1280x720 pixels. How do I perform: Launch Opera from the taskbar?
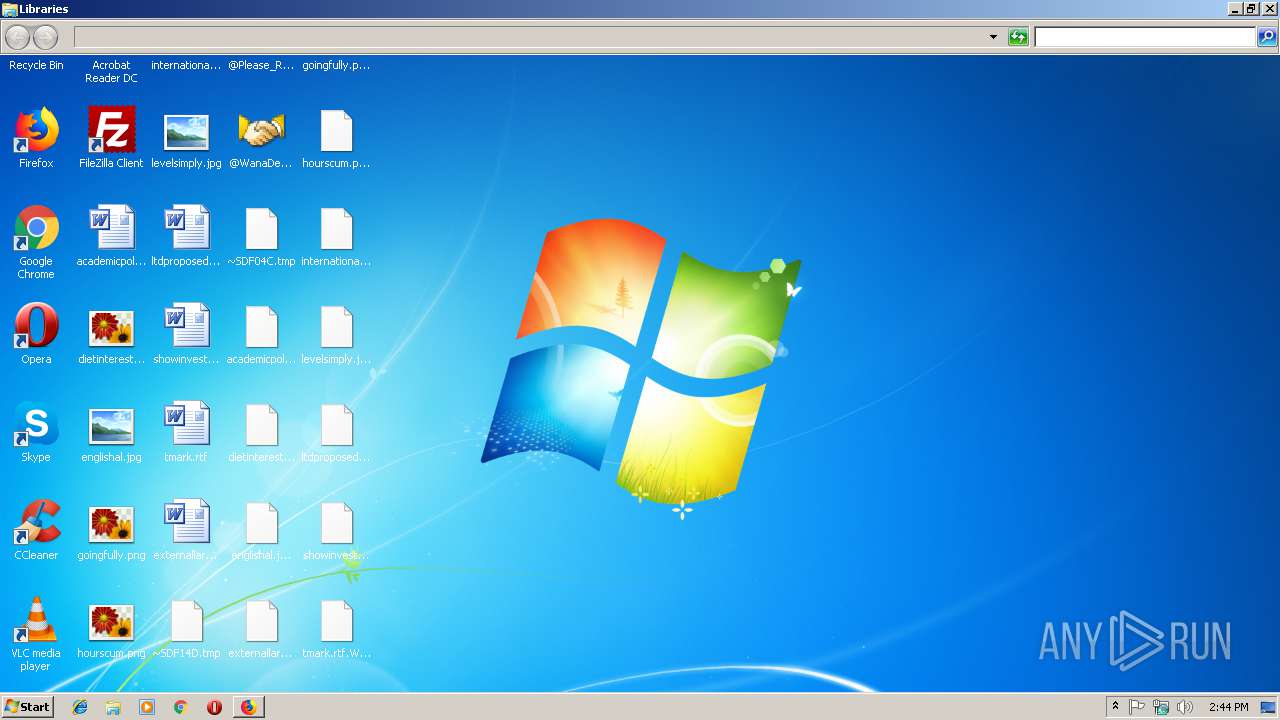tap(214, 707)
